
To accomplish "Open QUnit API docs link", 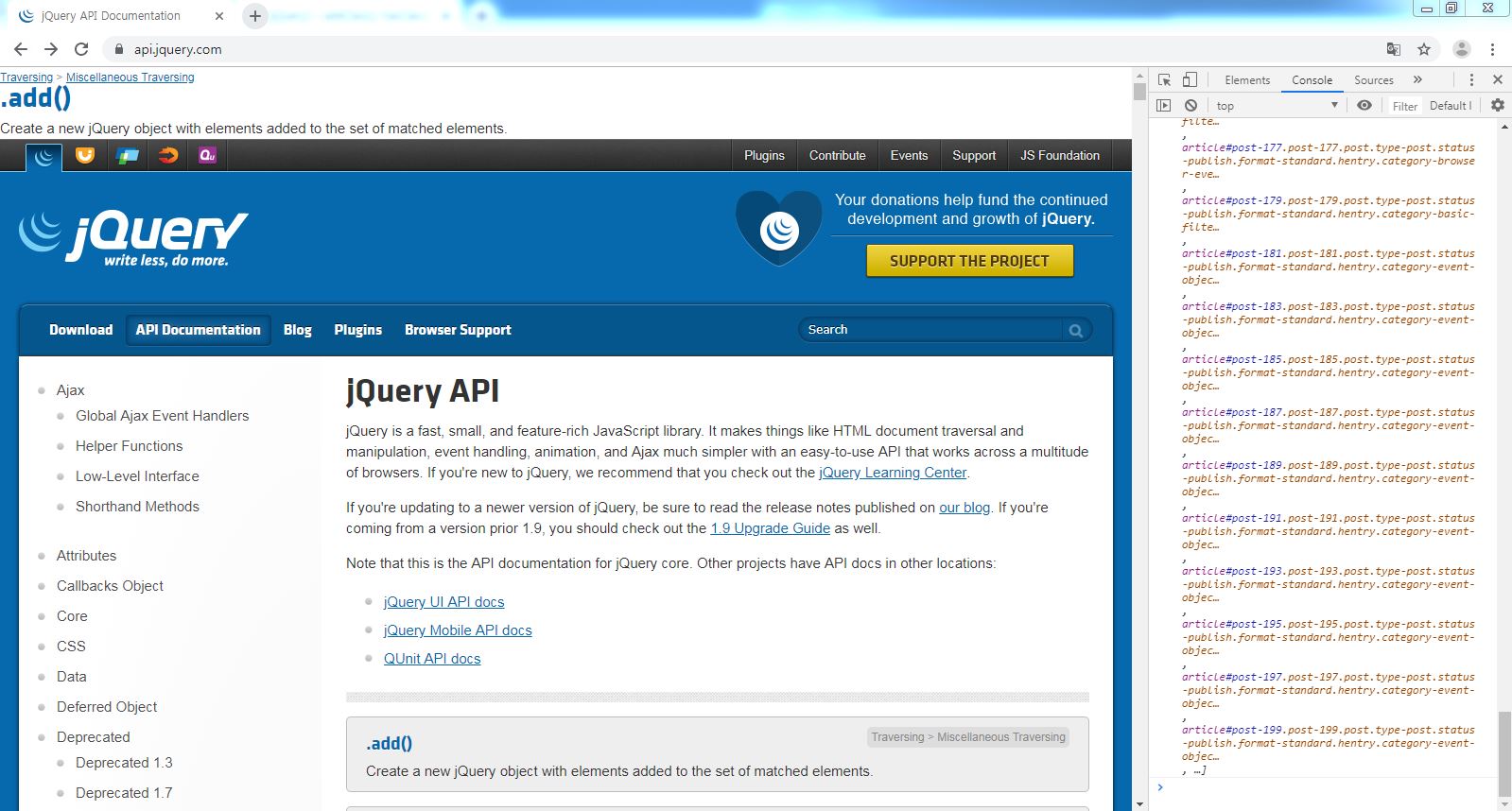I will (x=432, y=659).
